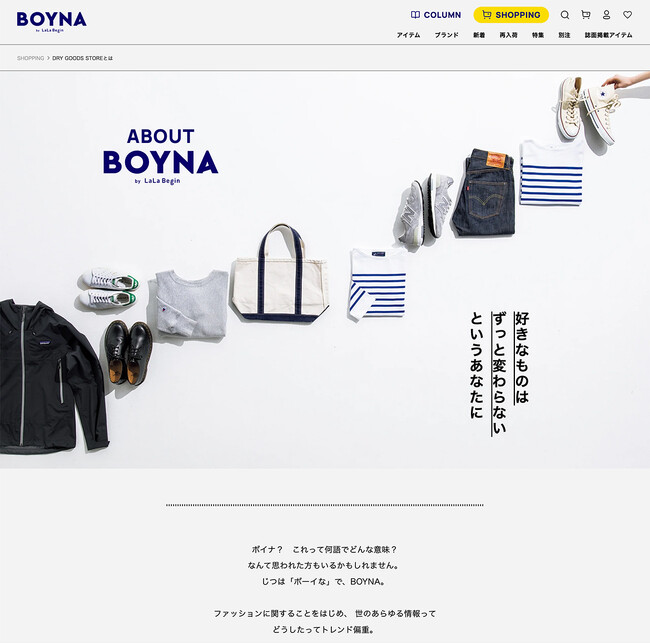
Task: Select the アイテム menu item
Action: pyautogui.click(x=408, y=35)
